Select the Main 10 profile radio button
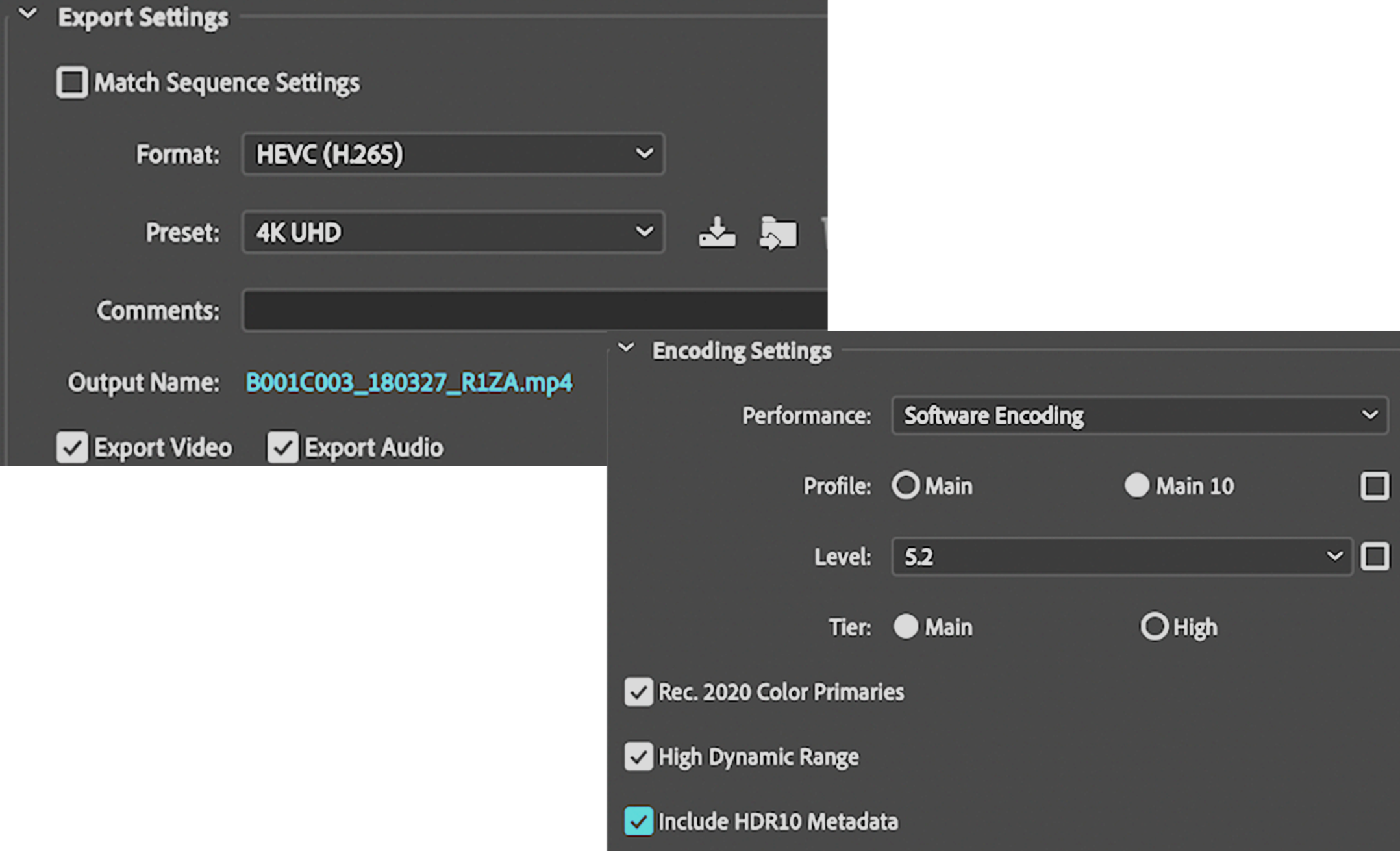Viewport: 1400px width, 851px height. [x=1136, y=485]
